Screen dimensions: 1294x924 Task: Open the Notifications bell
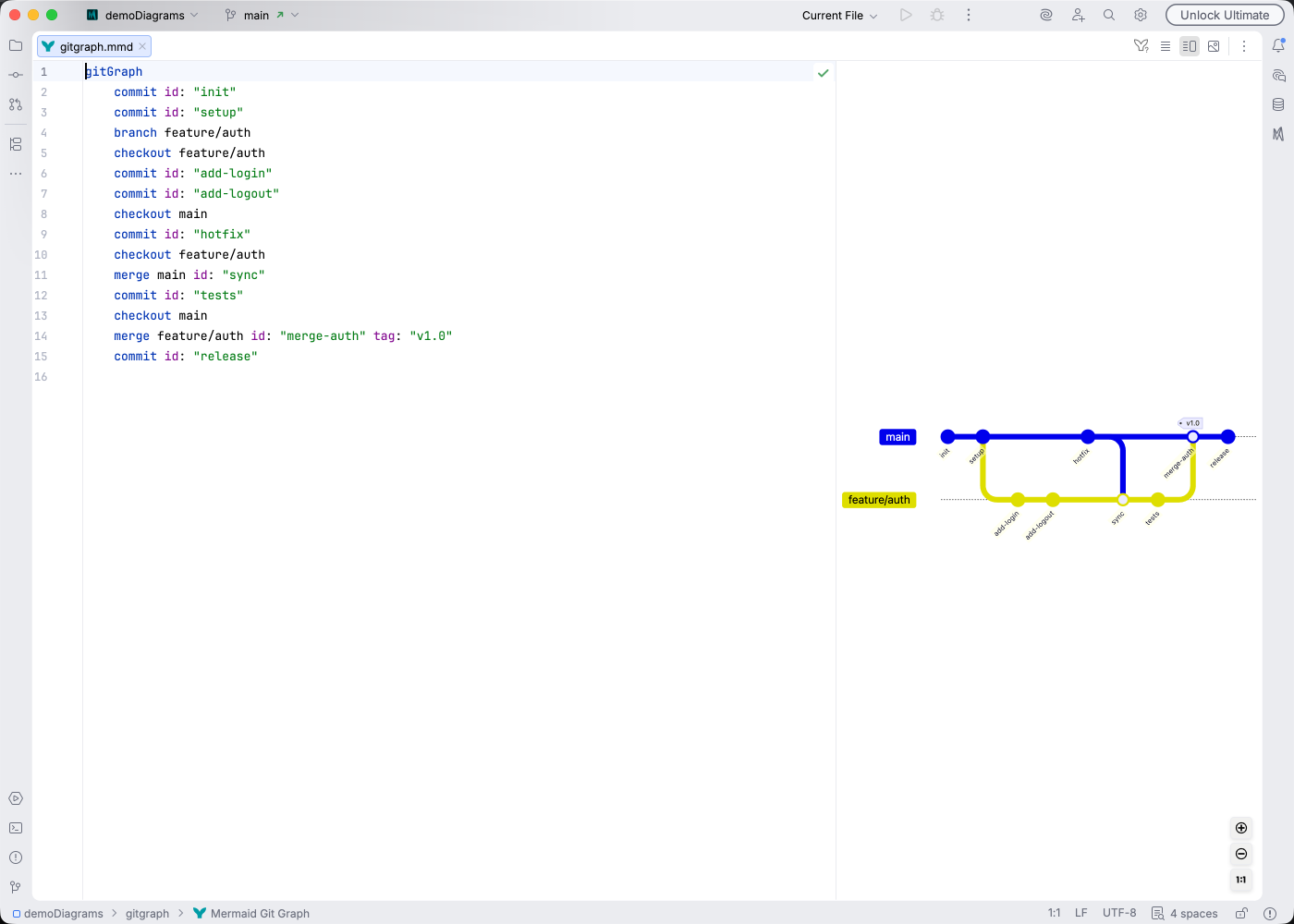click(1280, 44)
